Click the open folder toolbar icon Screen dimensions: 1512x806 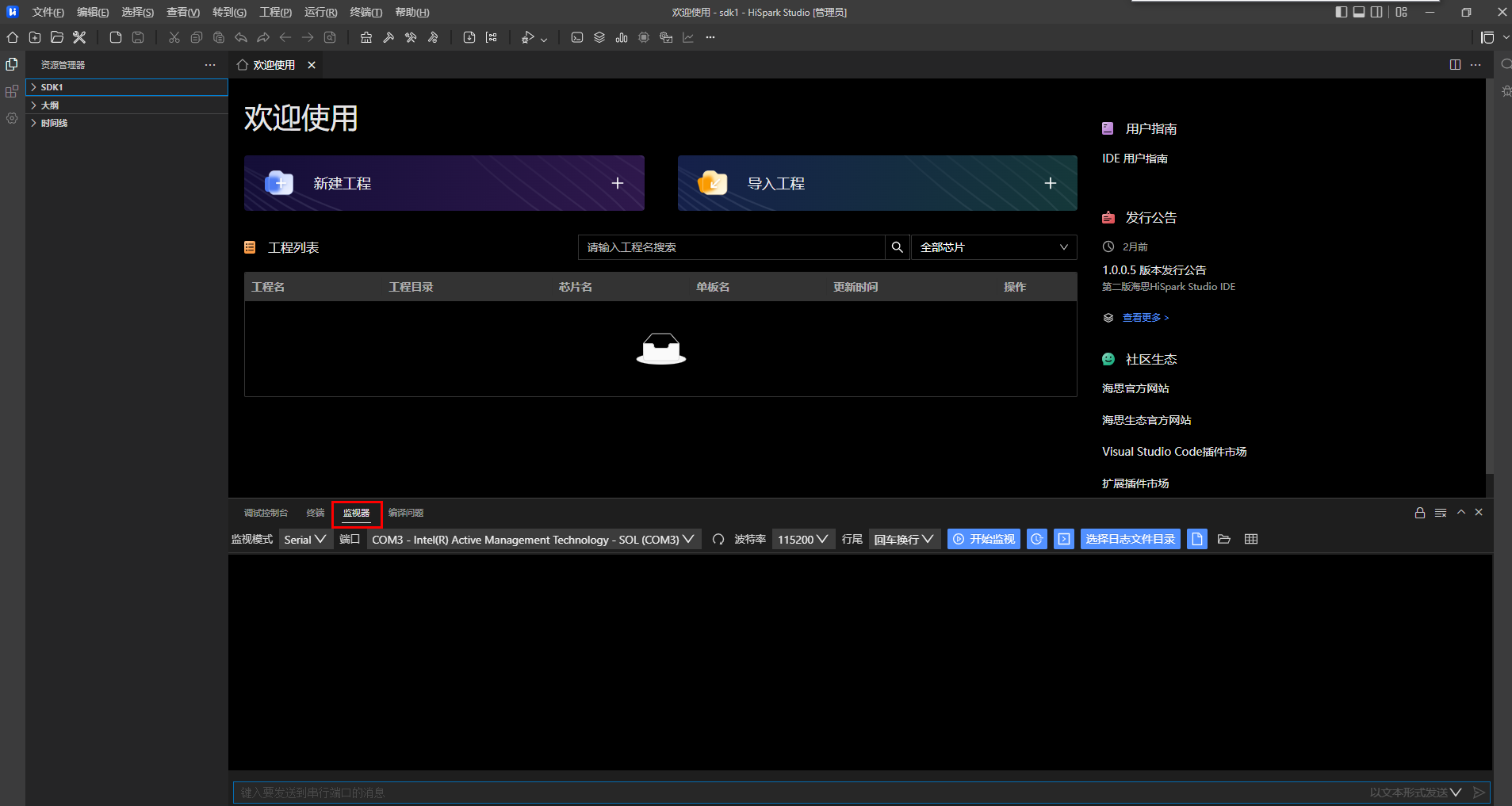tap(57, 37)
